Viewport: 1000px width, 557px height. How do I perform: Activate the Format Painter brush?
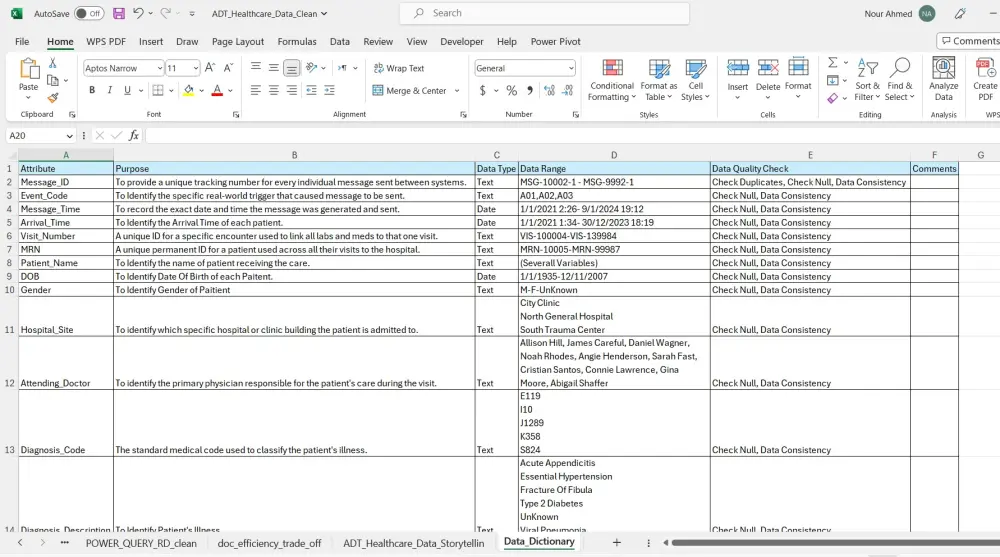(x=52, y=98)
